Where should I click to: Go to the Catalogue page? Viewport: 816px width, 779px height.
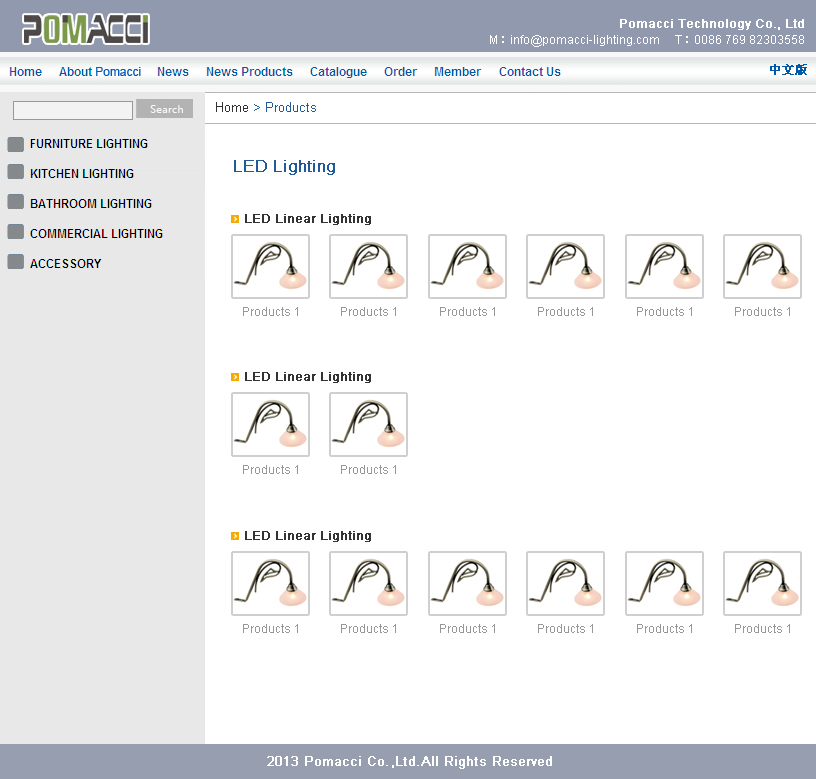338,72
